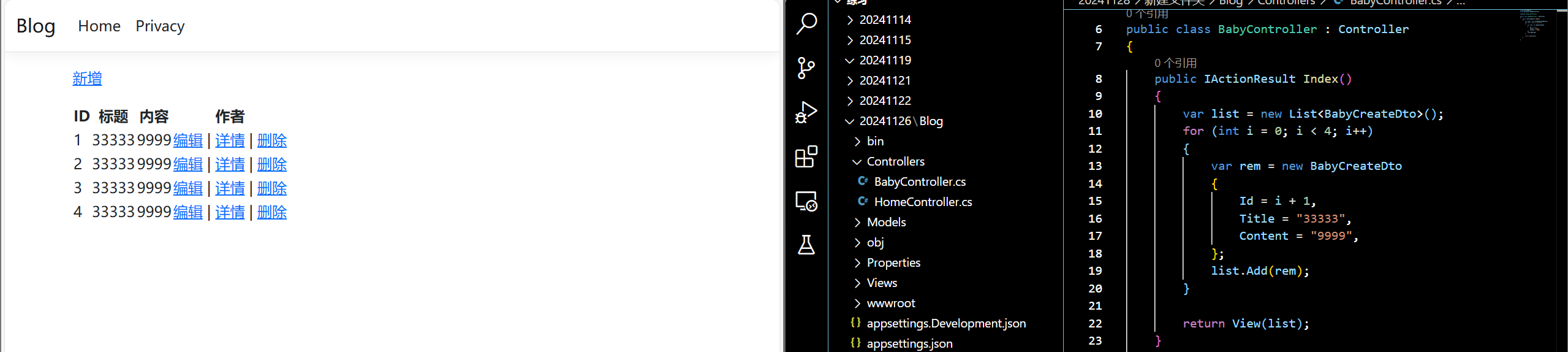
Task: Open the Extensions view
Action: coord(806,157)
